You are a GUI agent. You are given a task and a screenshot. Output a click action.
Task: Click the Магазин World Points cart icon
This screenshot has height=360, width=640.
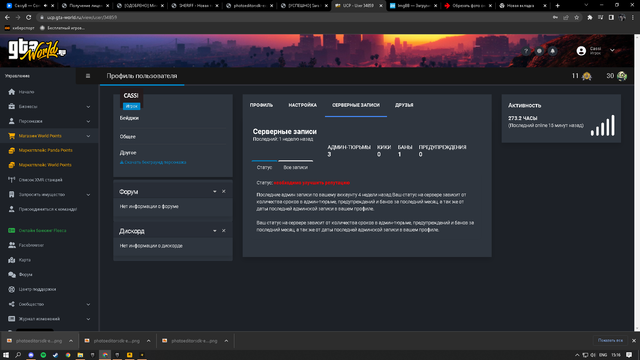pos(11,136)
